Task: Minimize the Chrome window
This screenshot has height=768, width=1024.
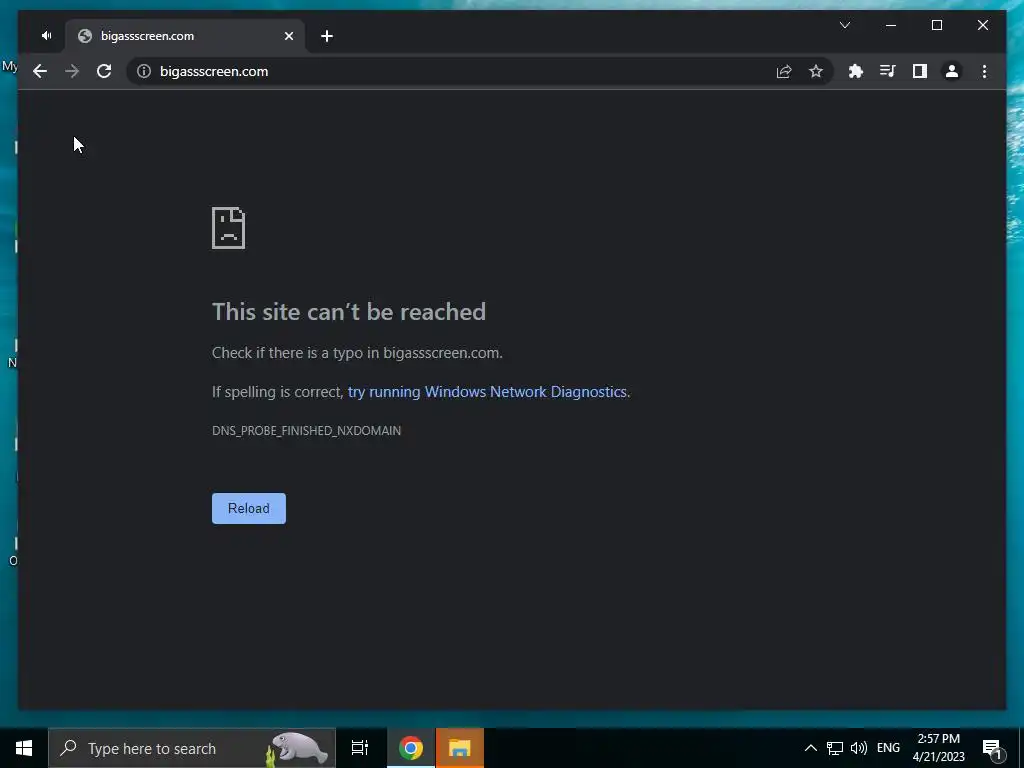Action: coord(891,25)
